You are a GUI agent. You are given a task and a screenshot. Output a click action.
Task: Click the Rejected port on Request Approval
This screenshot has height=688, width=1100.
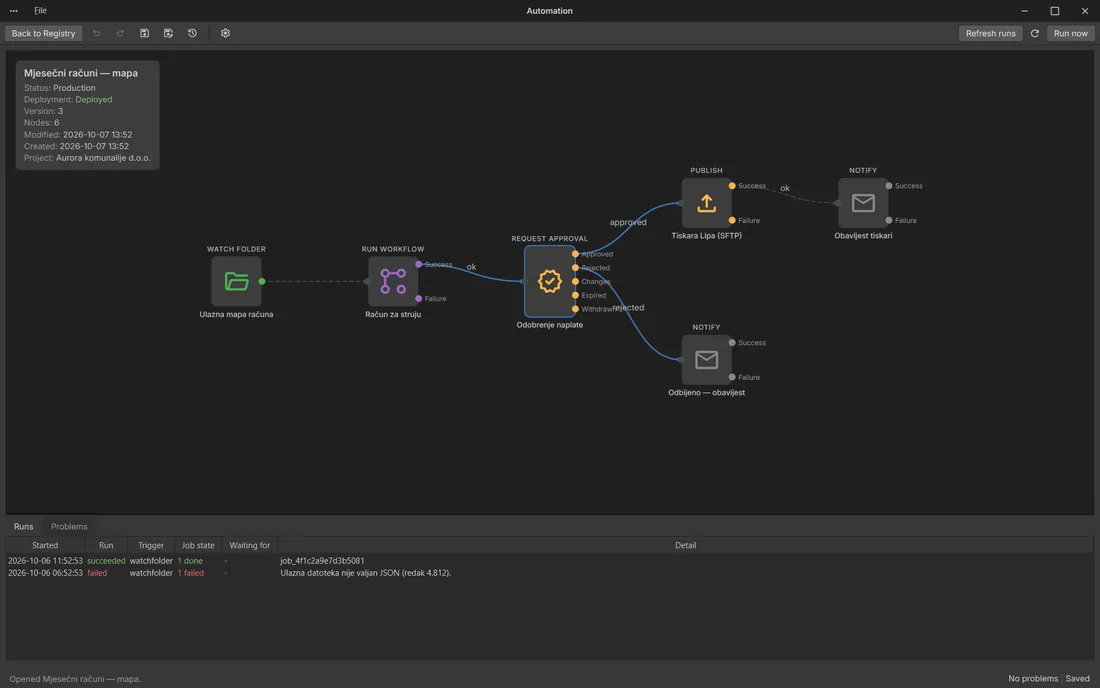click(575, 268)
